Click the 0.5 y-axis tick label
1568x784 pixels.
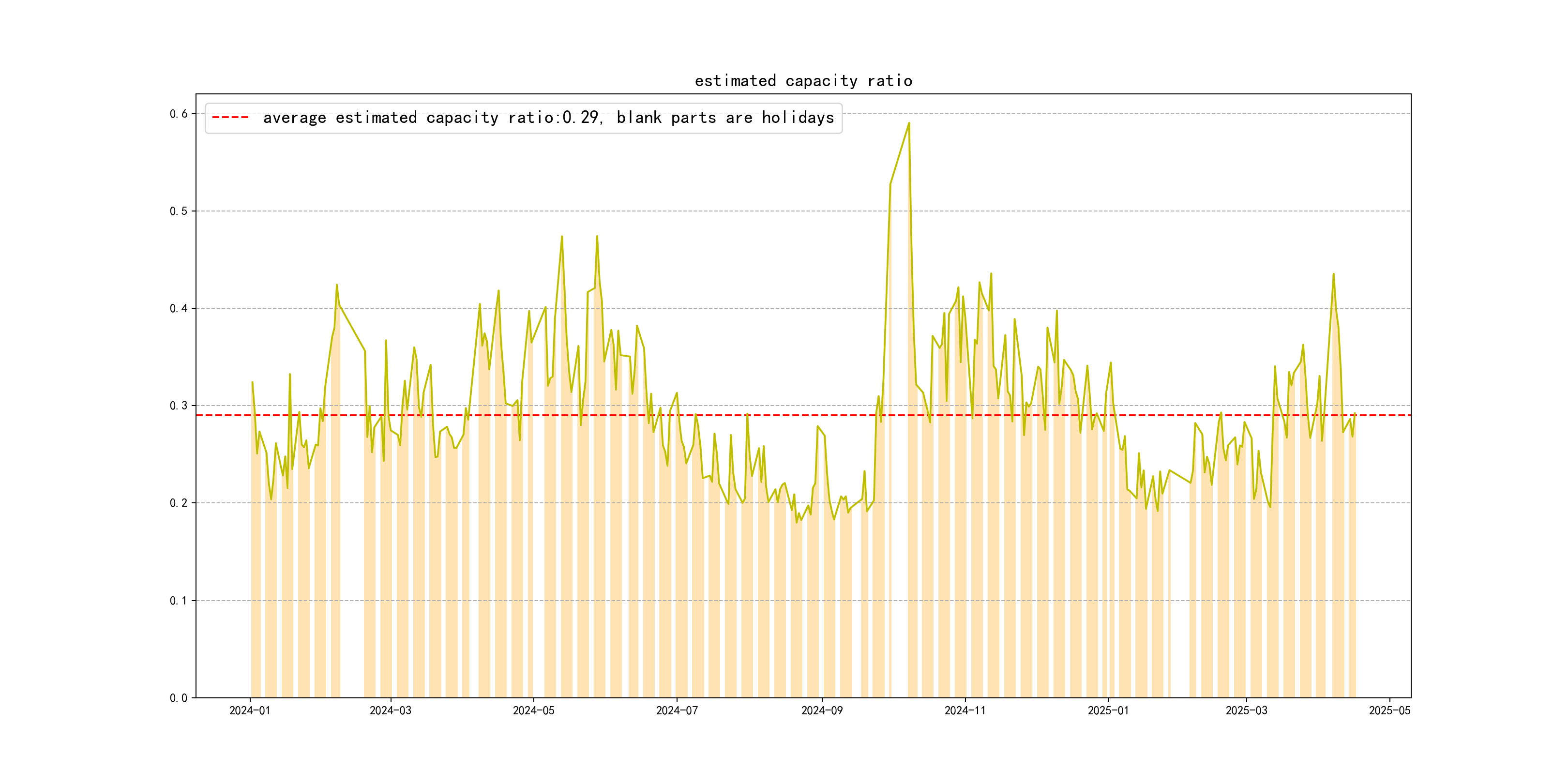pos(179,211)
